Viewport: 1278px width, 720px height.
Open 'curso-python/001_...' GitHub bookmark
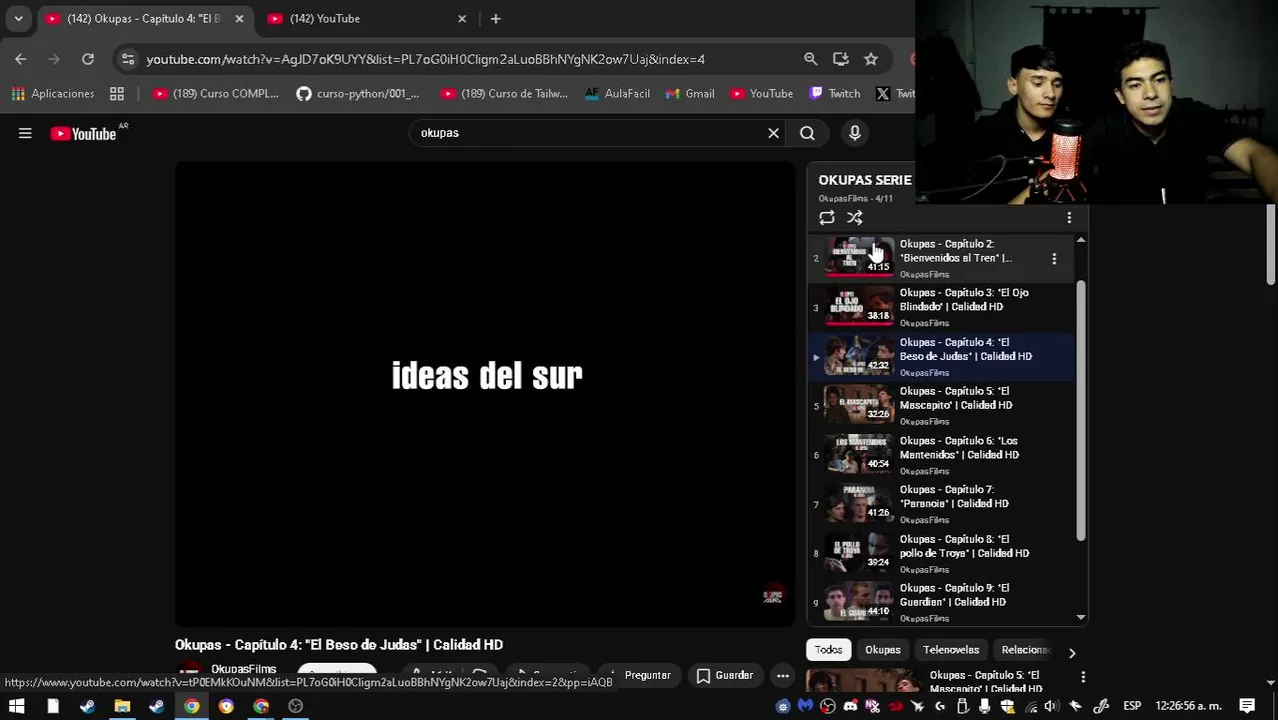[358, 93]
